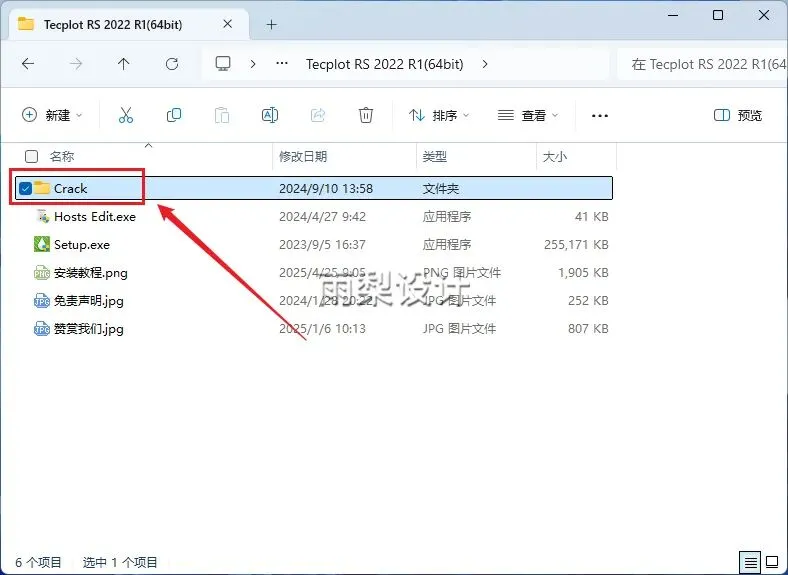This screenshot has width=788, height=575.
Task: Click Tecplot RS 2022 R1(64bit) breadcrumb
Action: click(x=384, y=64)
